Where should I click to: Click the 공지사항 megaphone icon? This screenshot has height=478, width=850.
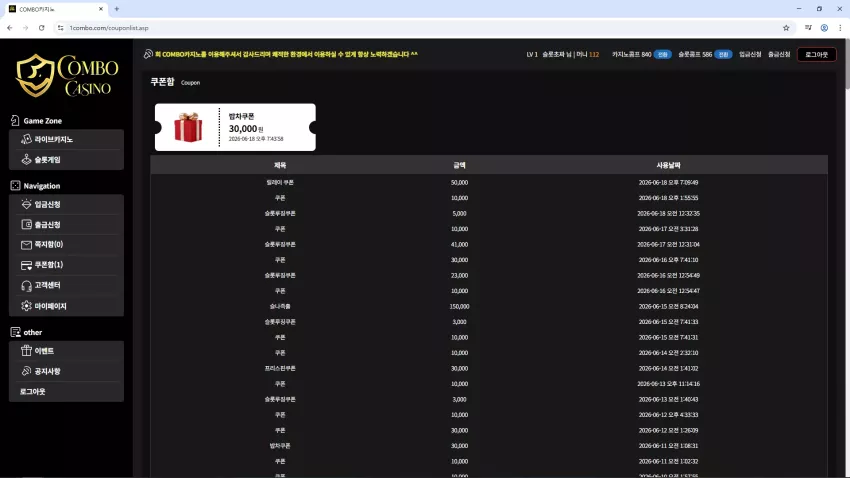pos(26,371)
